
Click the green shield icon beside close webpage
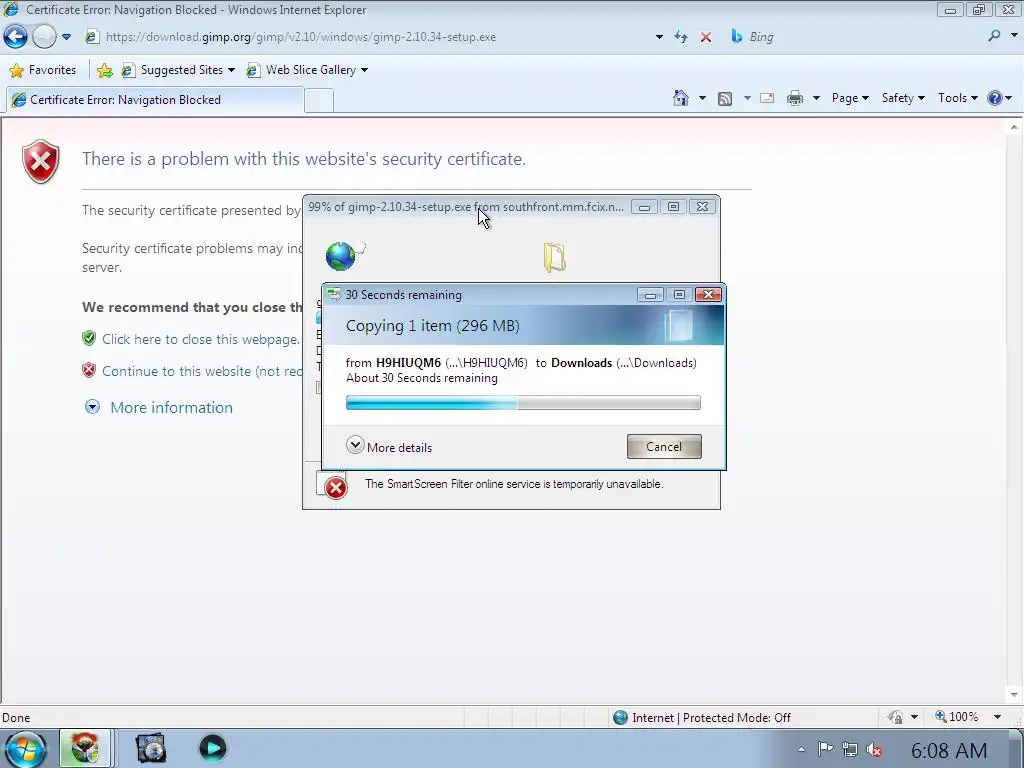click(x=89, y=338)
